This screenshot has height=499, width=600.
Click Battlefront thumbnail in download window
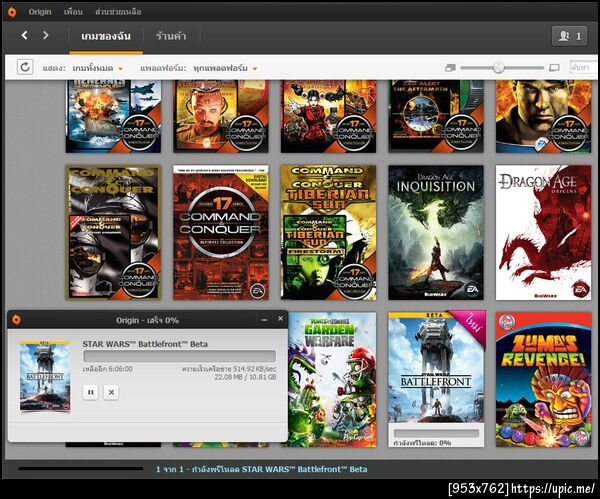[x=45, y=376]
